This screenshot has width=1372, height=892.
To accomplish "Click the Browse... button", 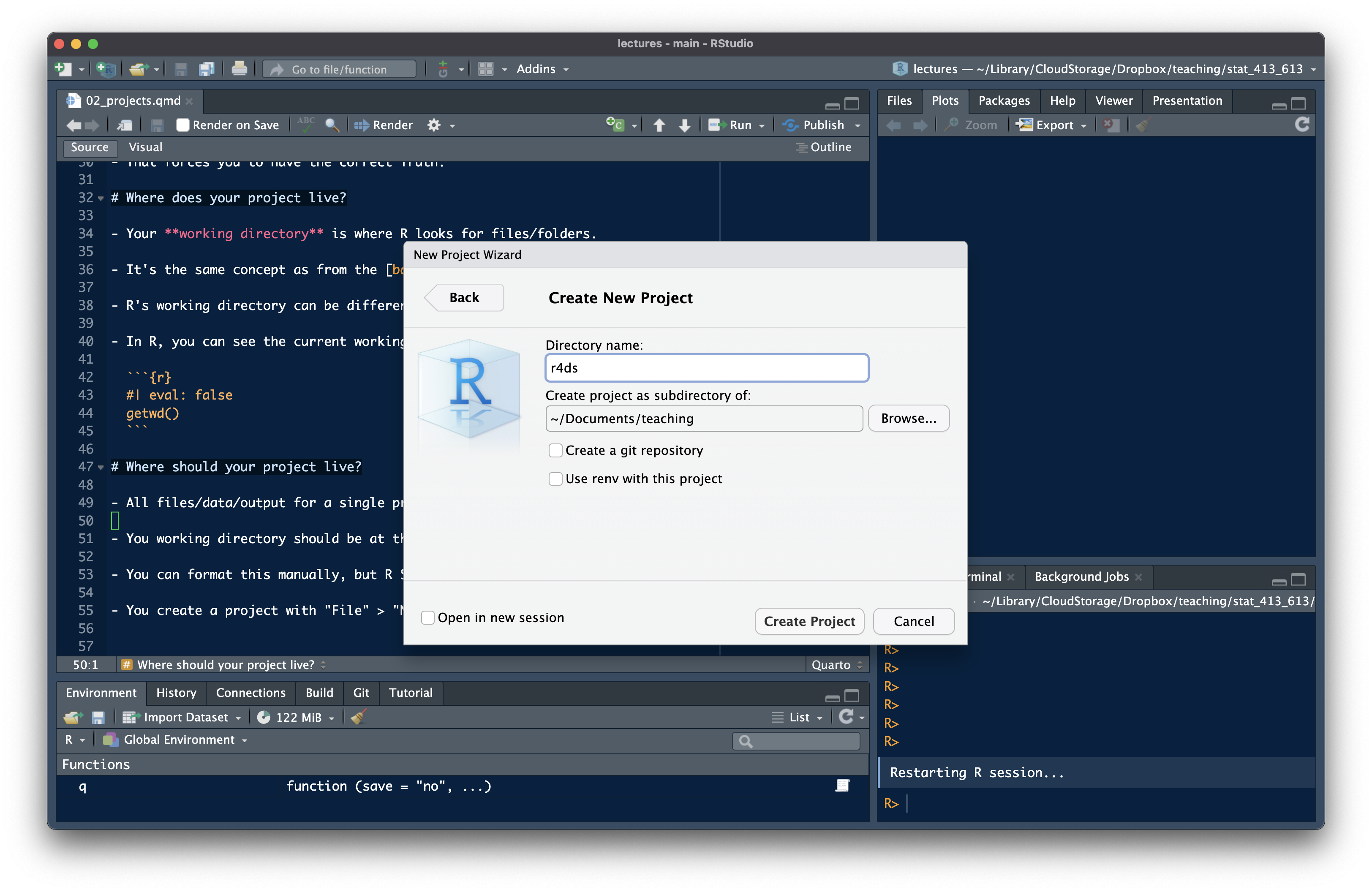I will pos(908,419).
